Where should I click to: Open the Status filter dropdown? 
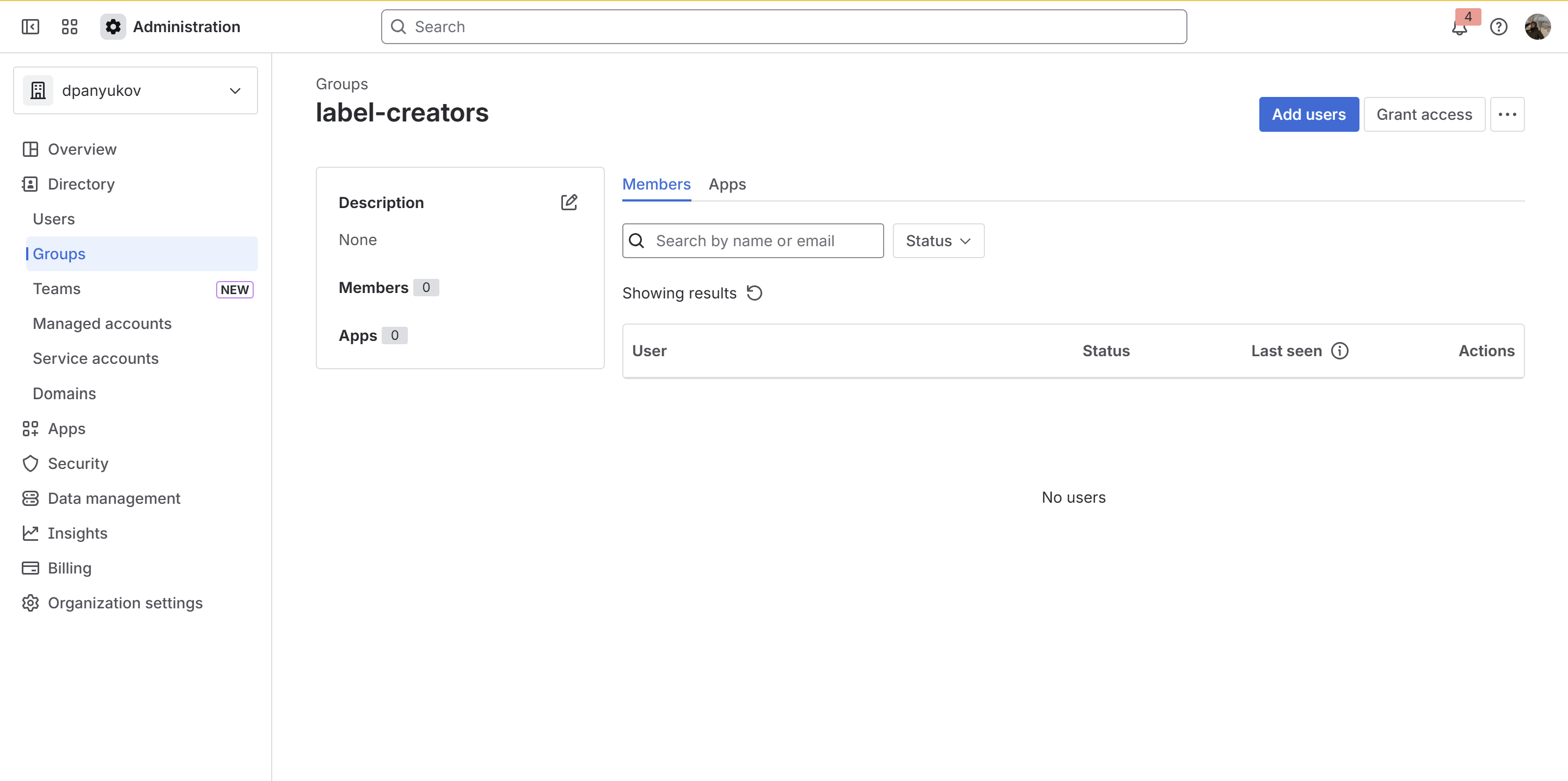tap(938, 241)
